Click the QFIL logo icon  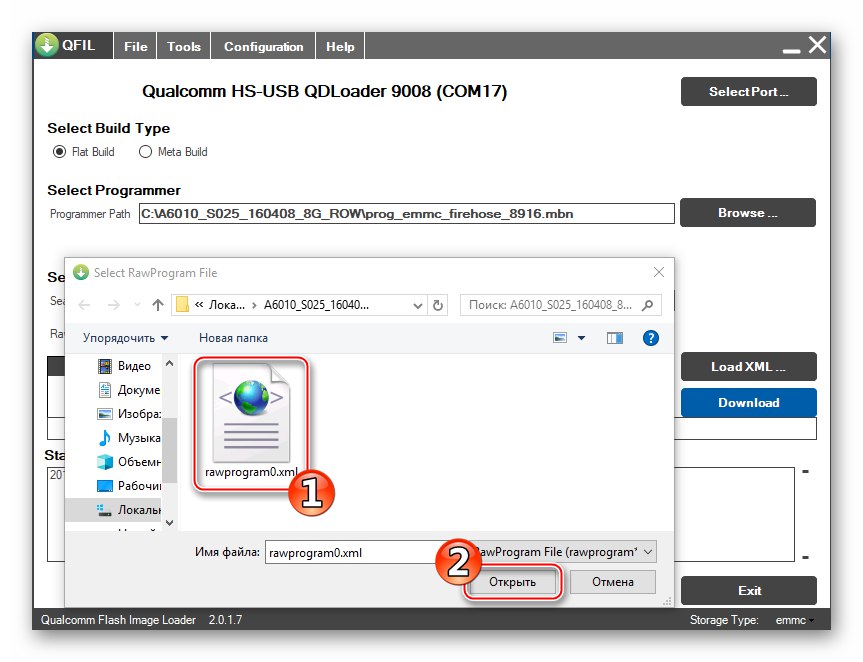tap(47, 45)
